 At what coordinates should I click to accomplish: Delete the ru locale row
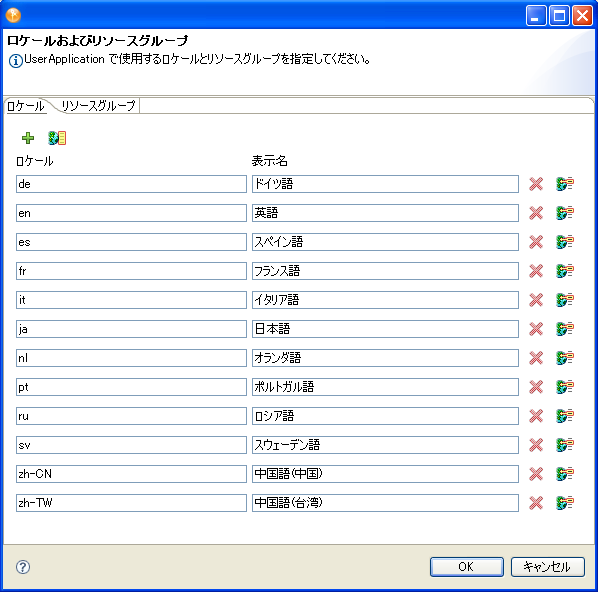click(536, 416)
